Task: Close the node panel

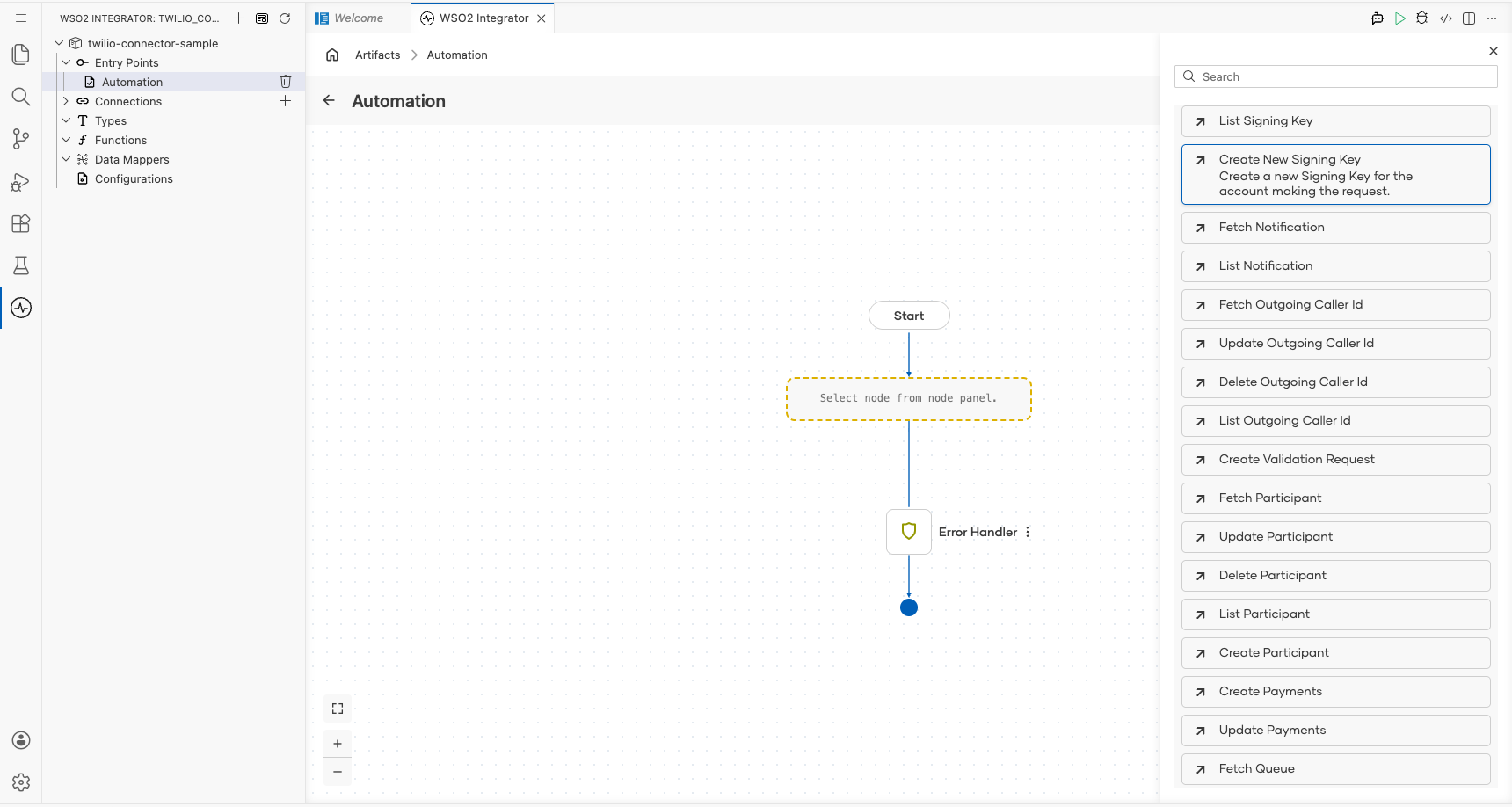Action: (1494, 51)
